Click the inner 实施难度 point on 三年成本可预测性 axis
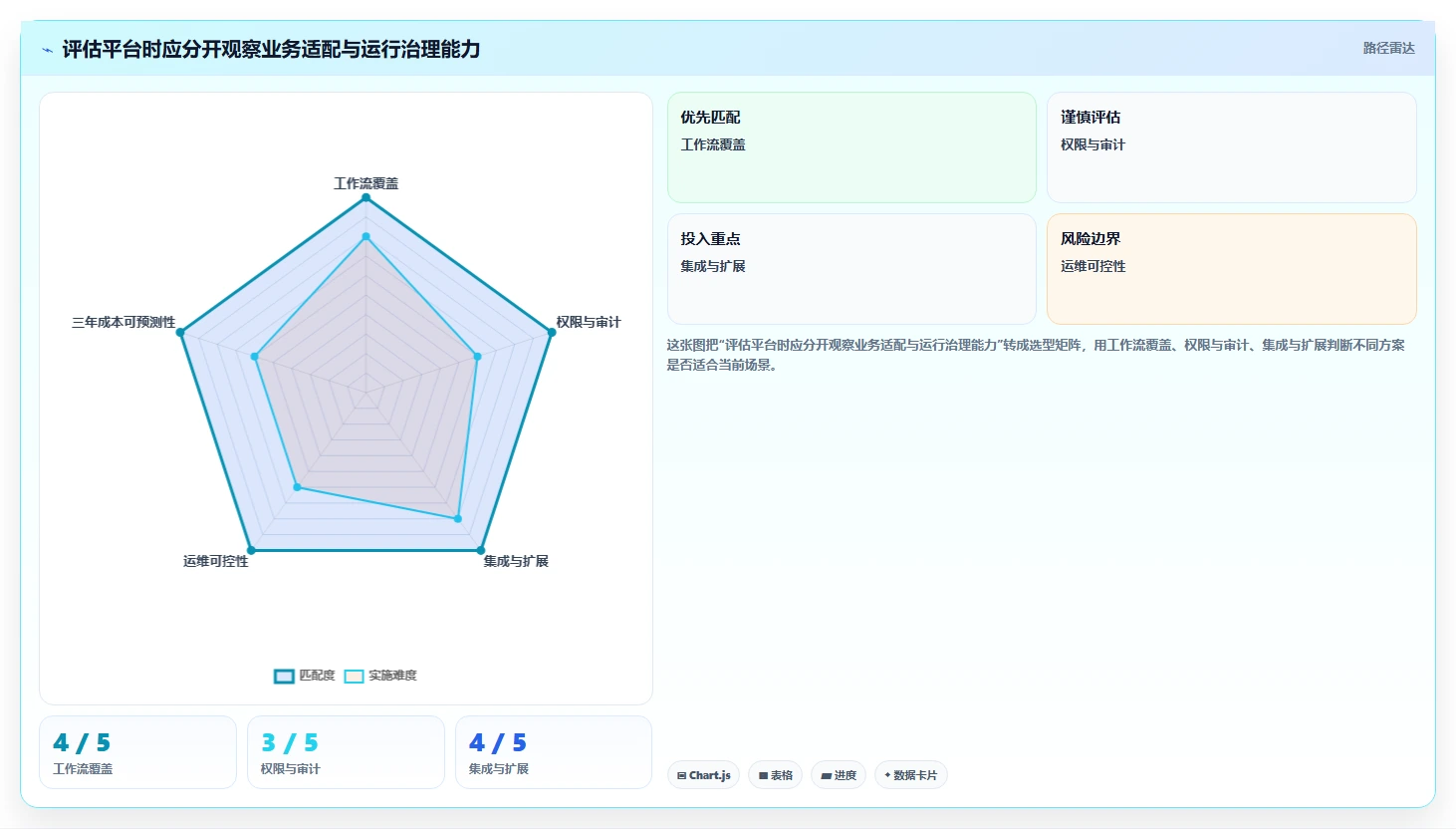This screenshot has height=829, width=1456. pos(255,356)
